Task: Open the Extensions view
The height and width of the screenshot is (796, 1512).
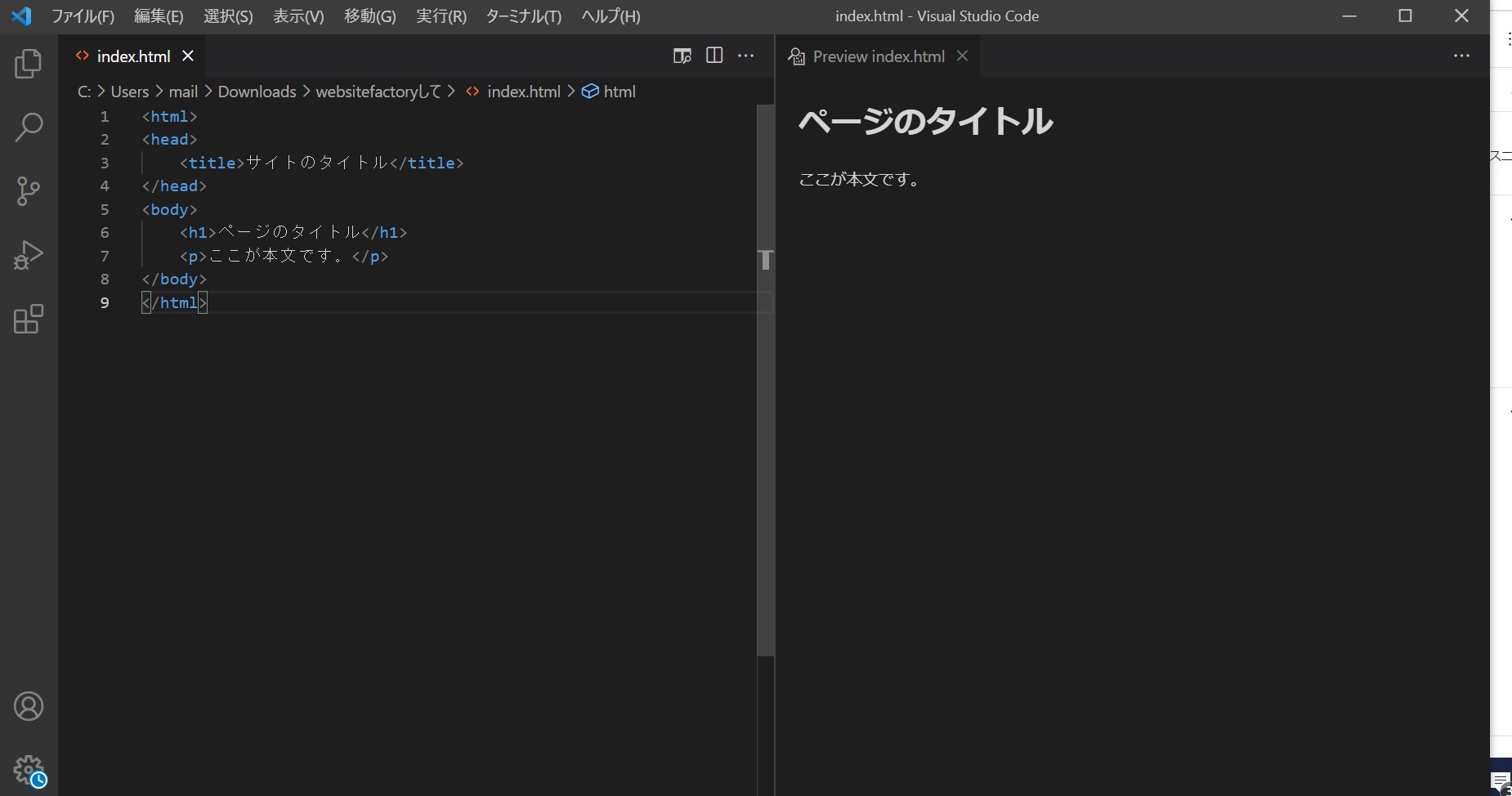Action: point(29,319)
